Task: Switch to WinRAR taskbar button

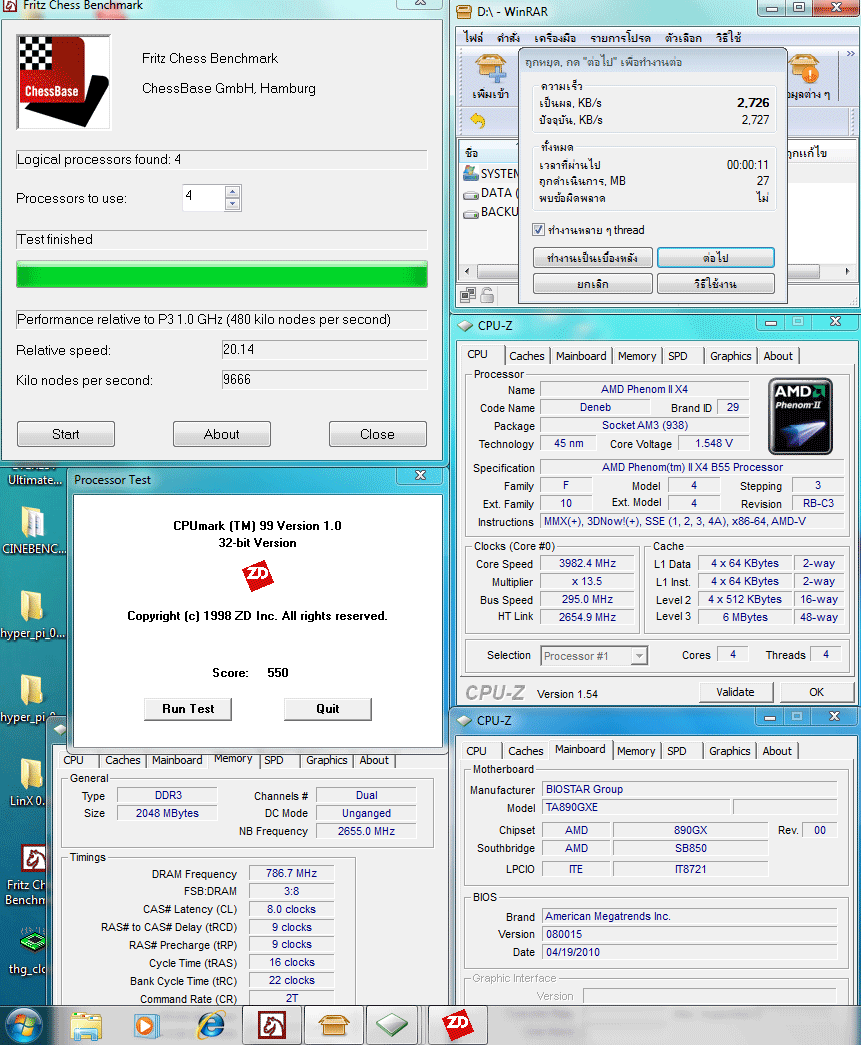Action: 334,1025
